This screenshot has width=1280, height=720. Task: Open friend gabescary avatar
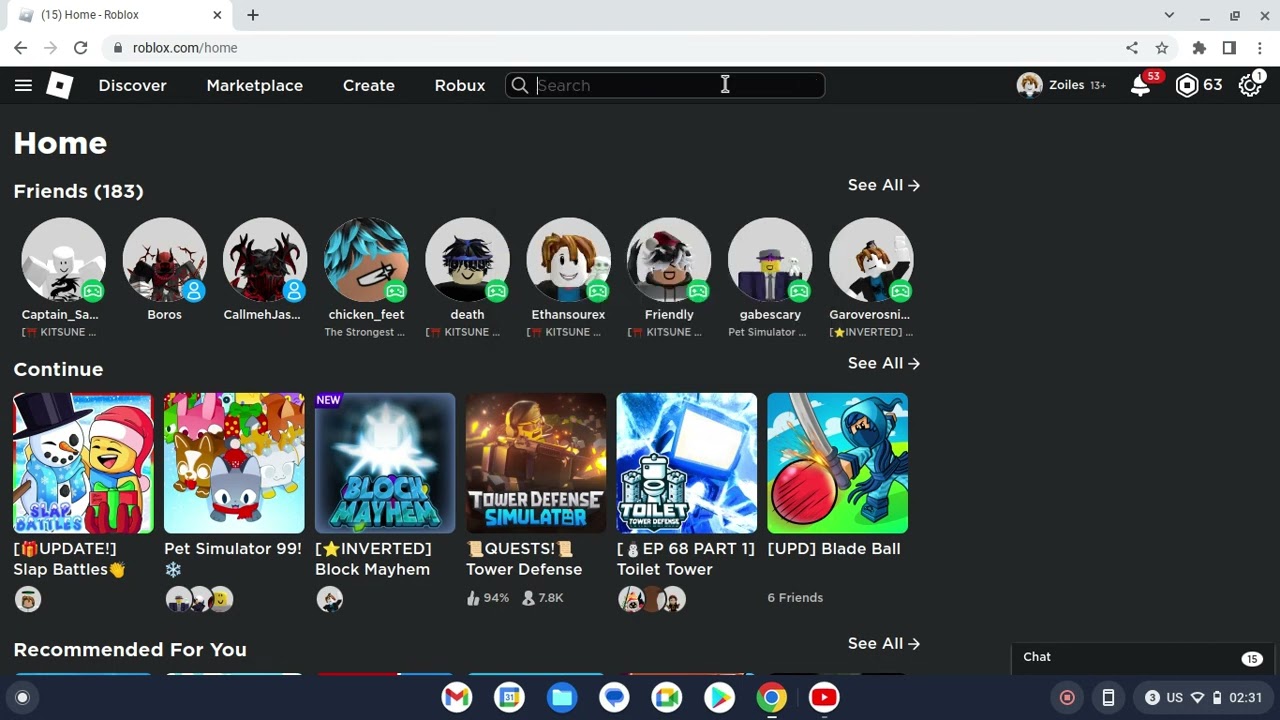(770, 260)
